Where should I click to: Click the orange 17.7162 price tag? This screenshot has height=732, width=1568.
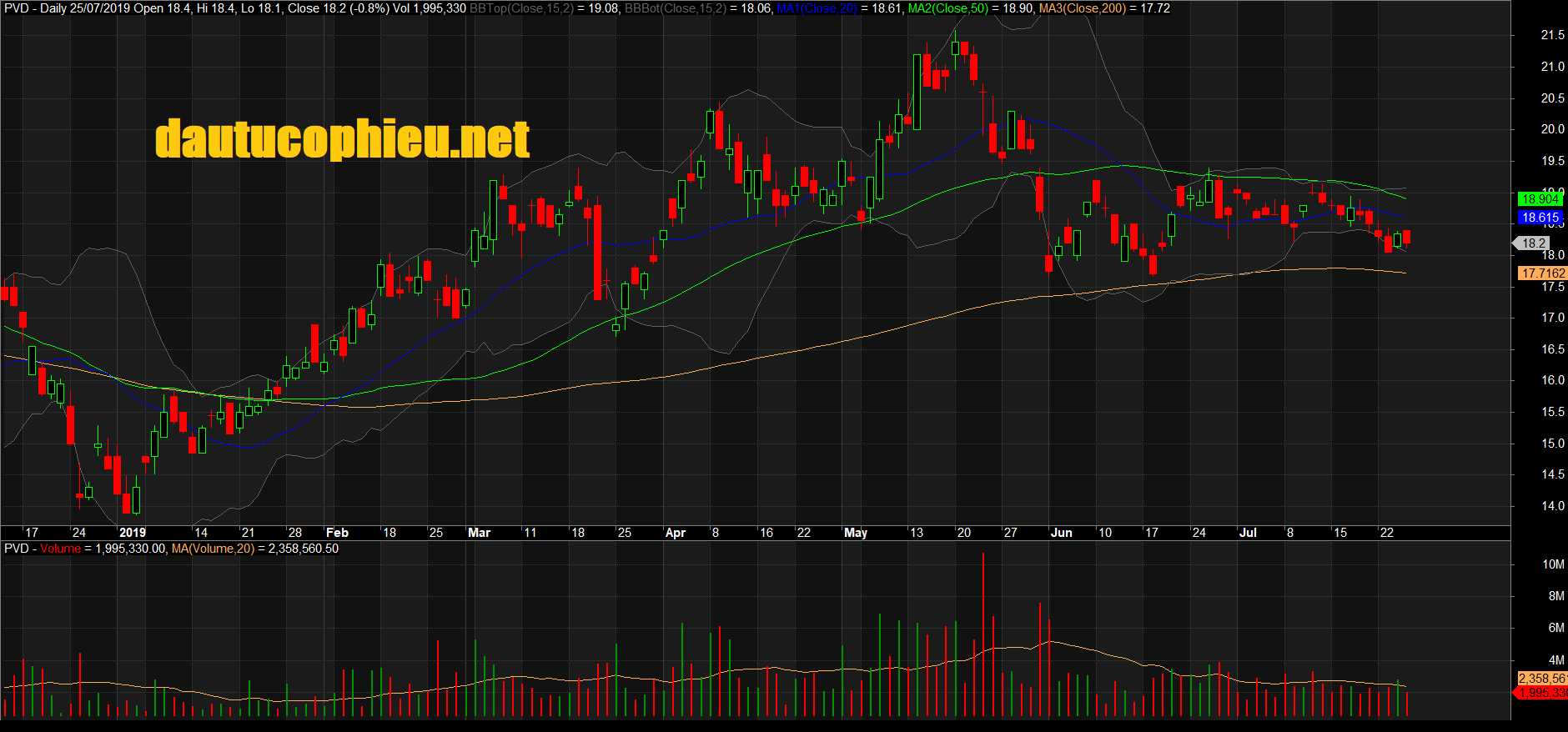coord(1542,273)
